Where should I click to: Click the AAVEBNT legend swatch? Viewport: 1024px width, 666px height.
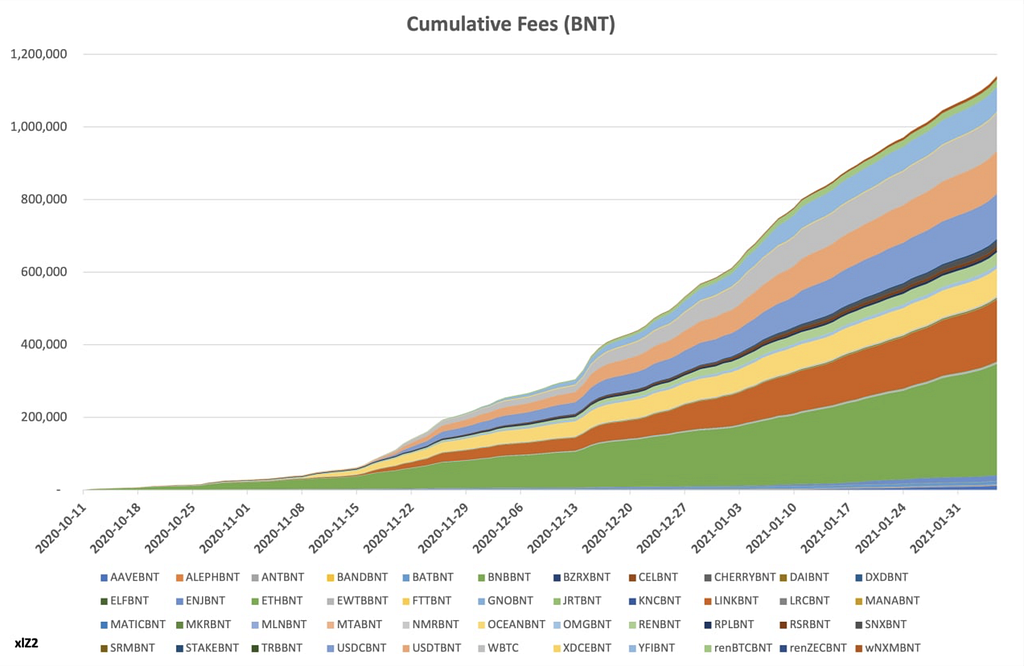104,577
